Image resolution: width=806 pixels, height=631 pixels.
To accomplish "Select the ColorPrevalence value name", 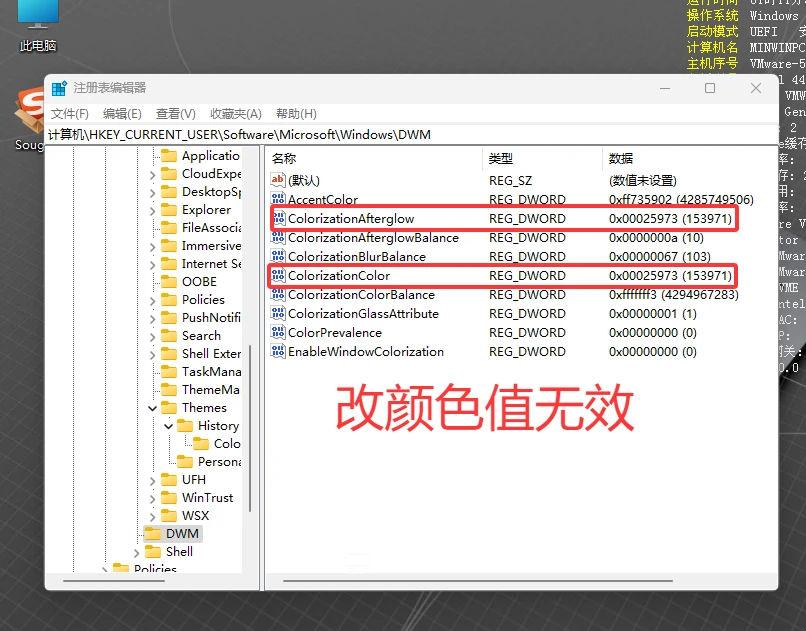I will [x=335, y=332].
